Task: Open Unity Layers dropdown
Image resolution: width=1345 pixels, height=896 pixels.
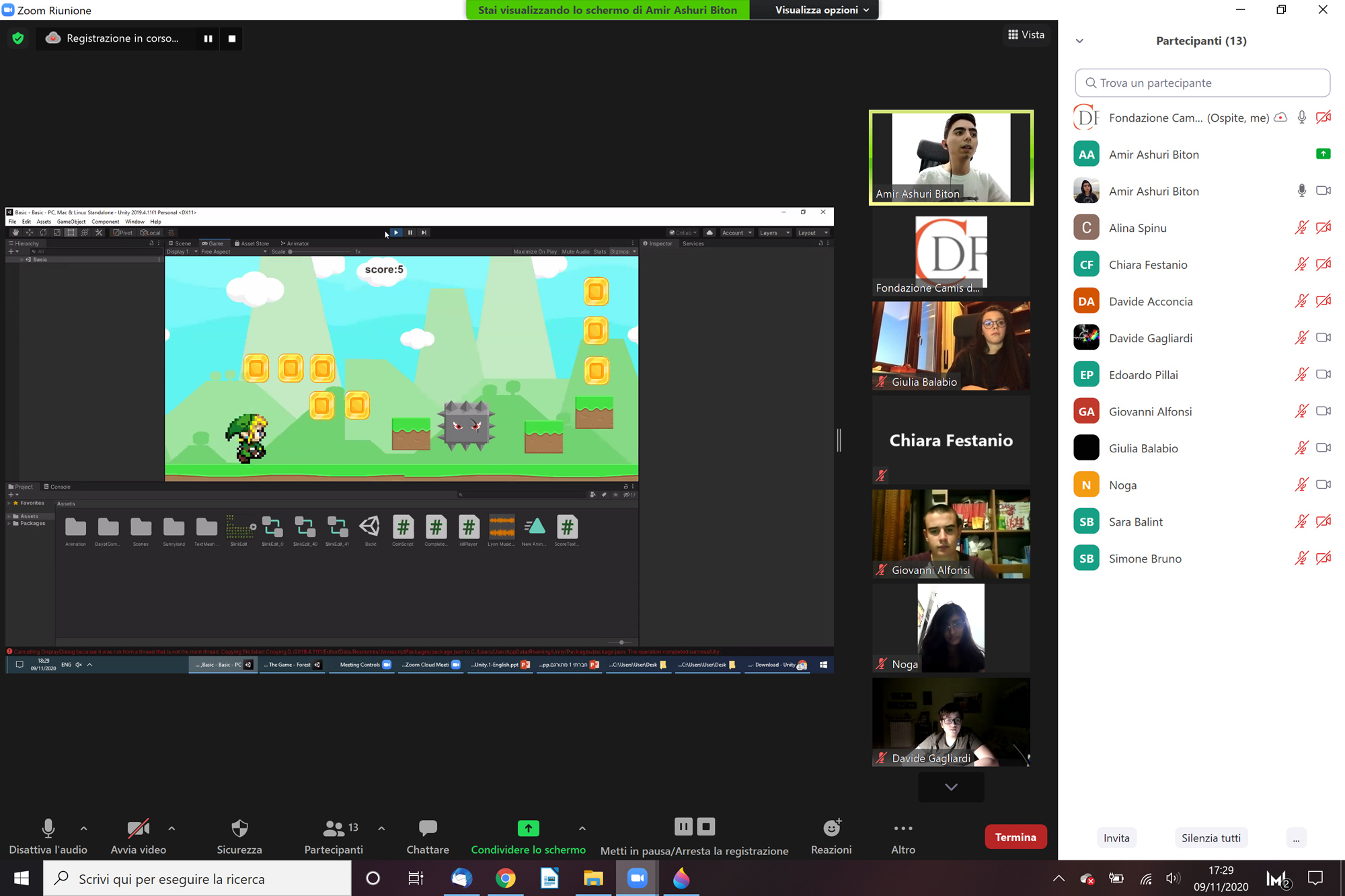Action: pos(775,233)
